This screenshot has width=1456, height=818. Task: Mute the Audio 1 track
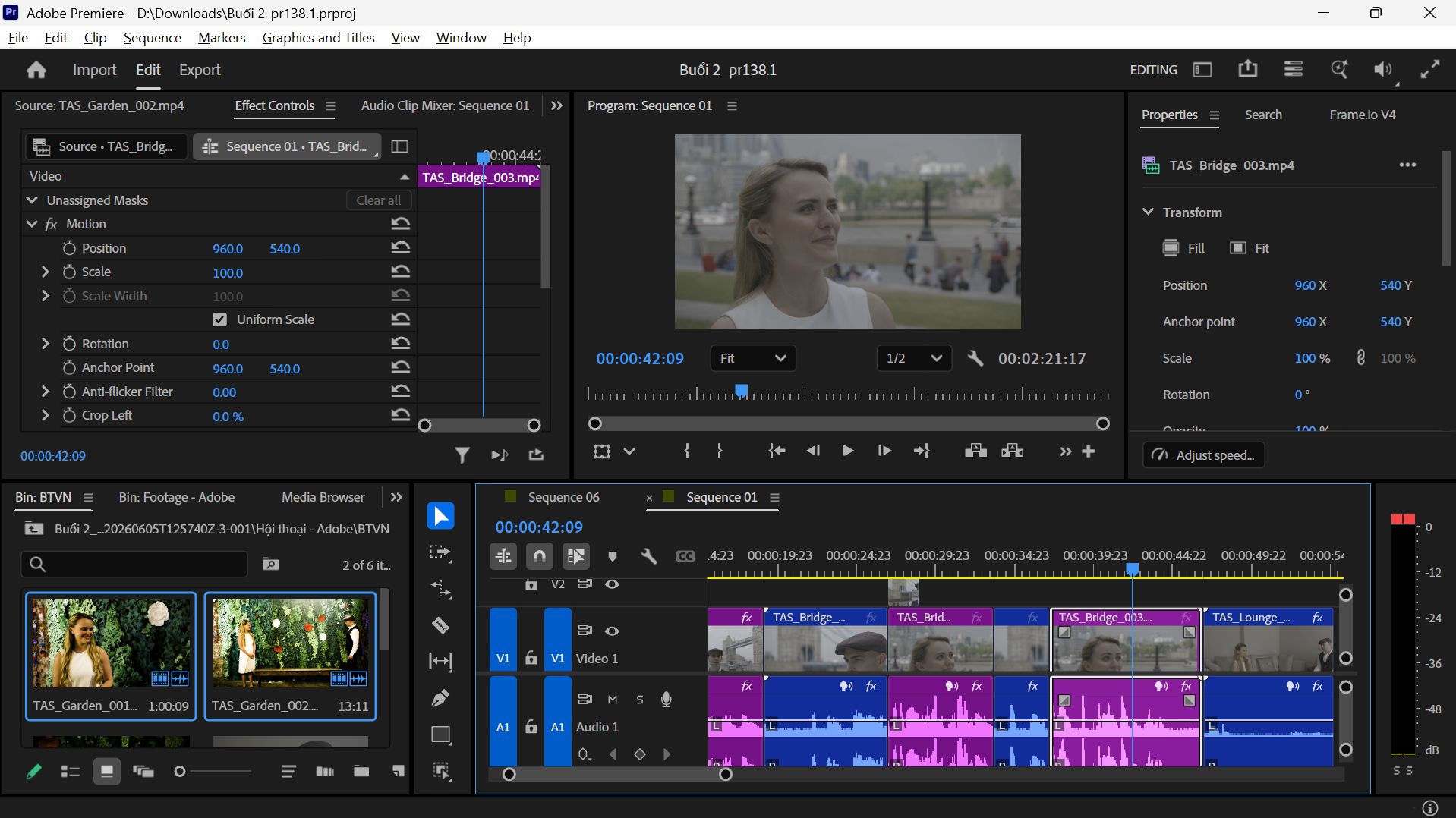pos(612,700)
